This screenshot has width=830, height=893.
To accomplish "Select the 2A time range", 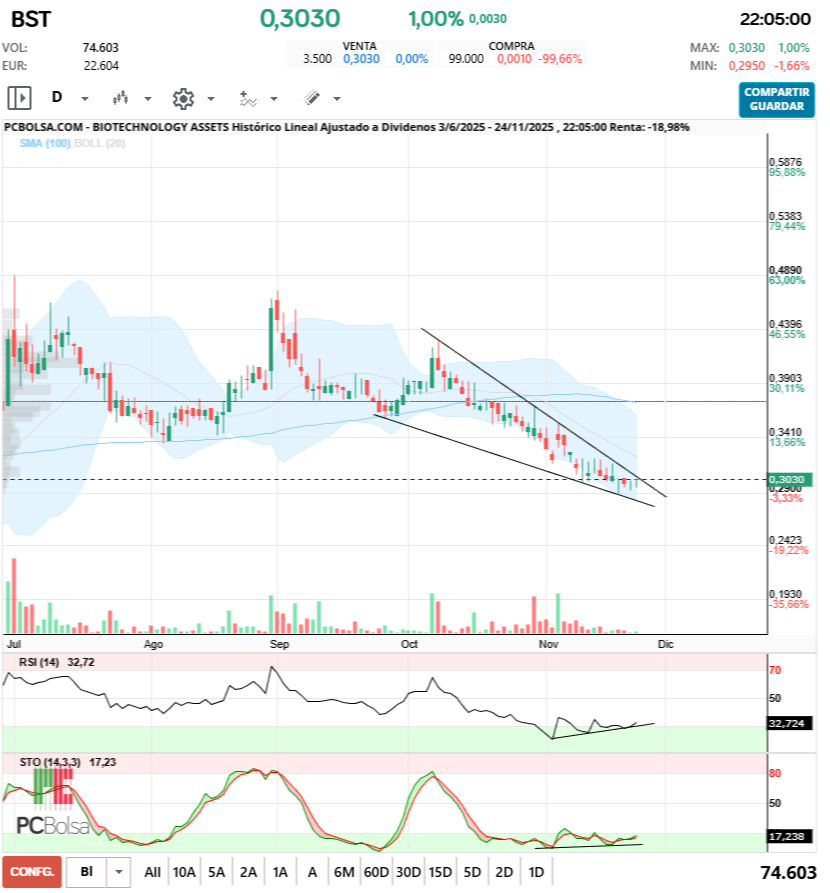I will click(x=248, y=872).
